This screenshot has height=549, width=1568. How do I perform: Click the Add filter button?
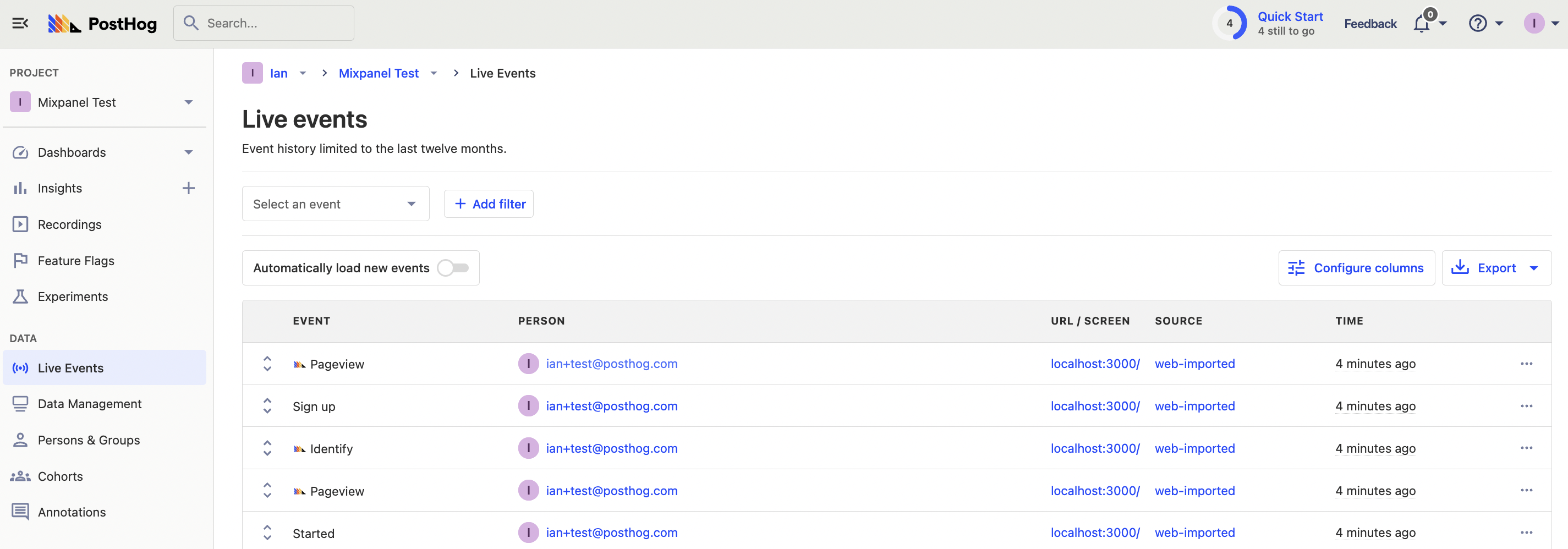tap(489, 204)
